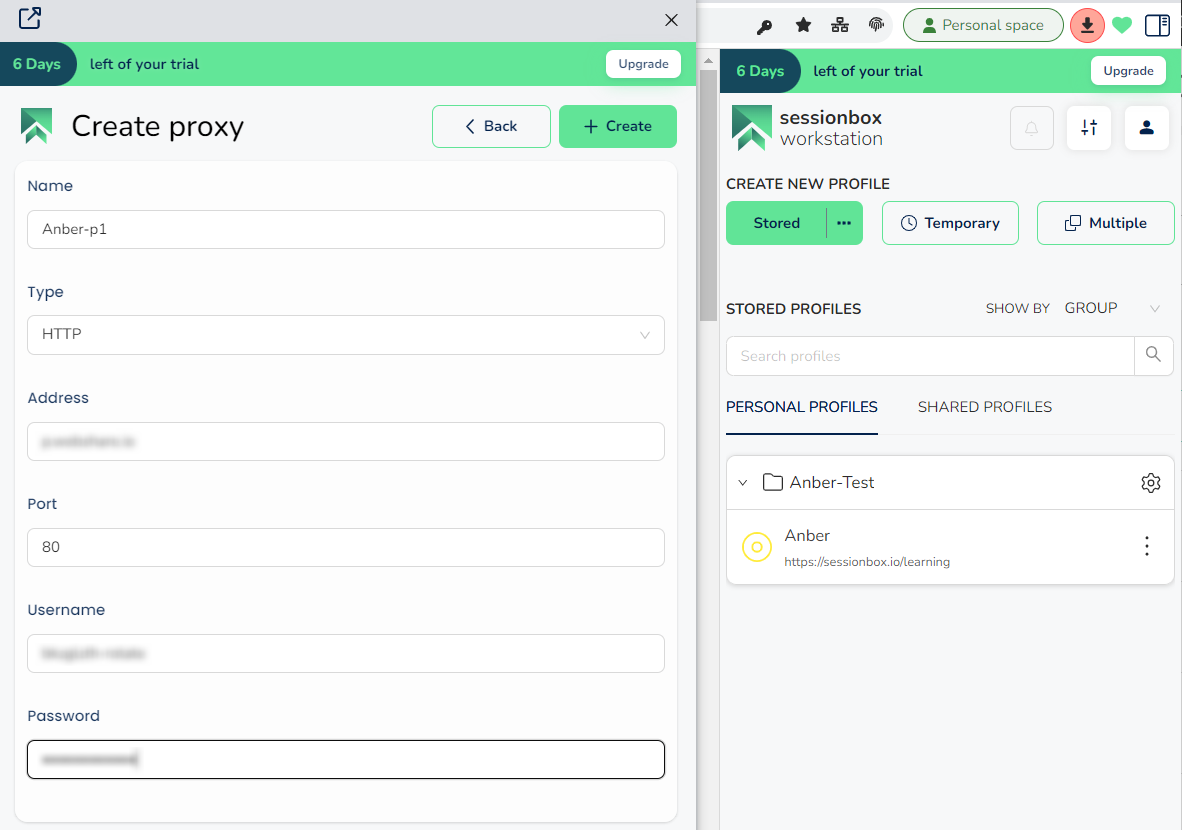
Task: Create a Temporary profile
Action: [950, 223]
